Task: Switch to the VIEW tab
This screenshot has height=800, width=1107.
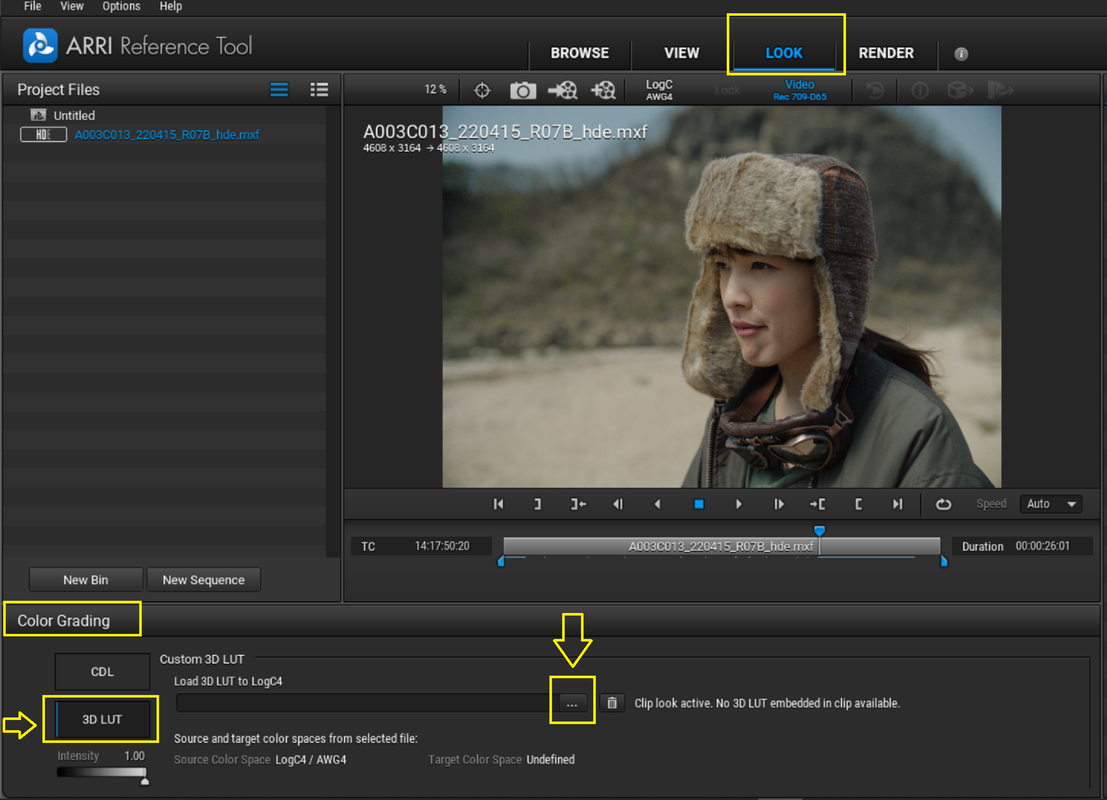Action: point(681,53)
